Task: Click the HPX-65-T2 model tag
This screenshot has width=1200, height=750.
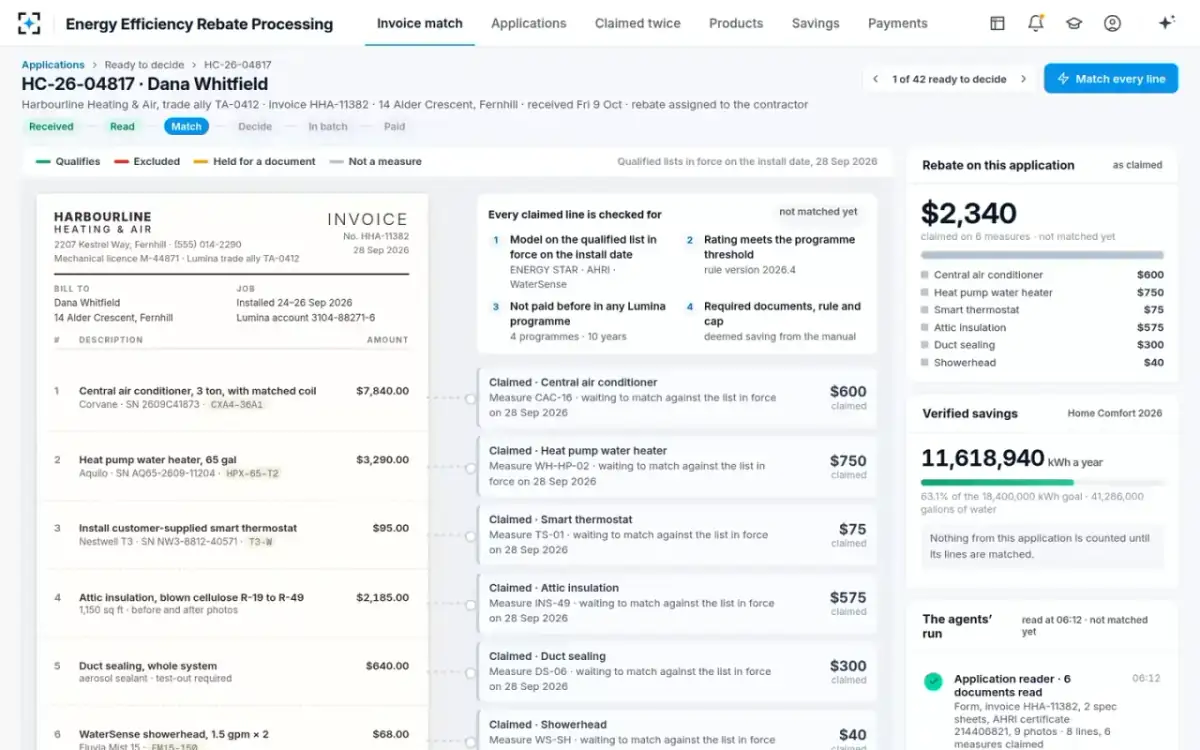Action: (252, 474)
